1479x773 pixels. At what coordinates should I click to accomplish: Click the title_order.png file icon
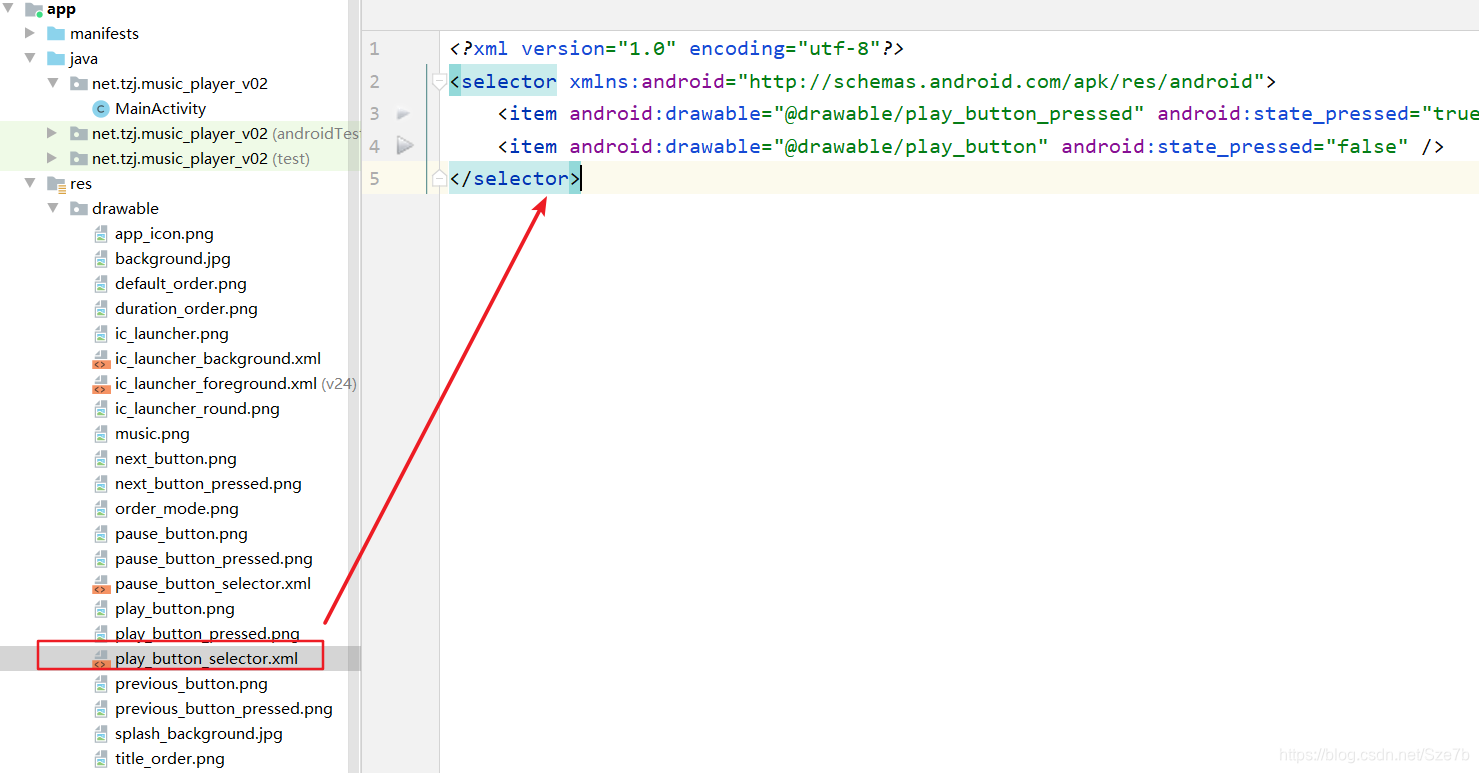101,759
